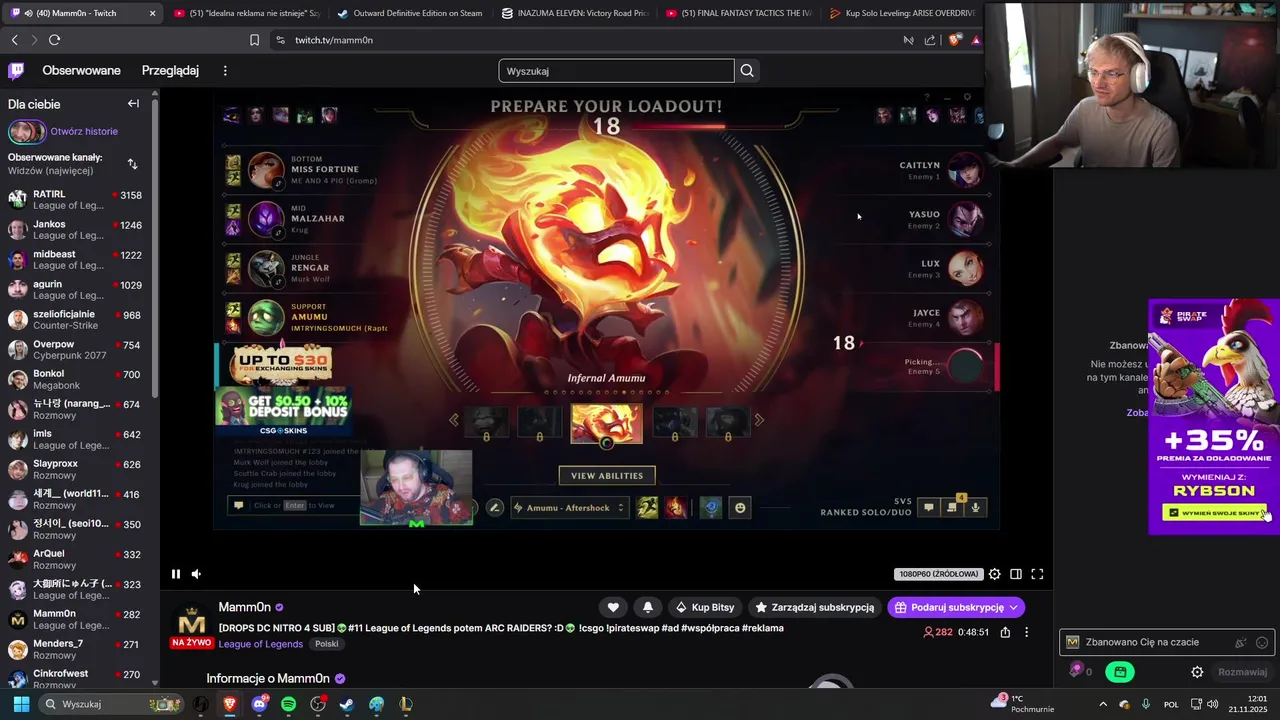This screenshot has height=720, width=1280.
Task: Open the Windows Start menu
Action: click(x=21, y=704)
